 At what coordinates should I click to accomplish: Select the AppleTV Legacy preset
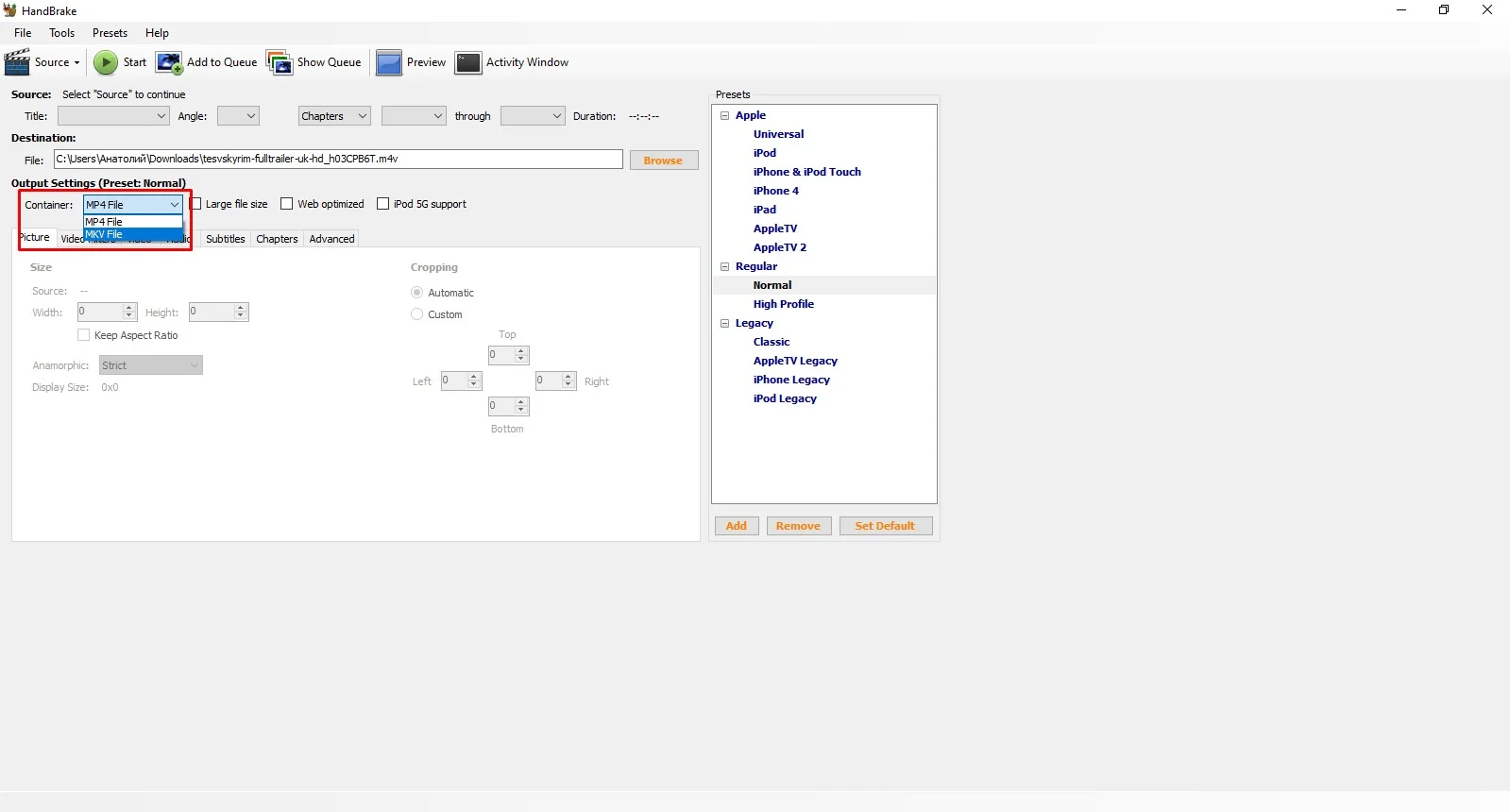[x=795, y=361]
